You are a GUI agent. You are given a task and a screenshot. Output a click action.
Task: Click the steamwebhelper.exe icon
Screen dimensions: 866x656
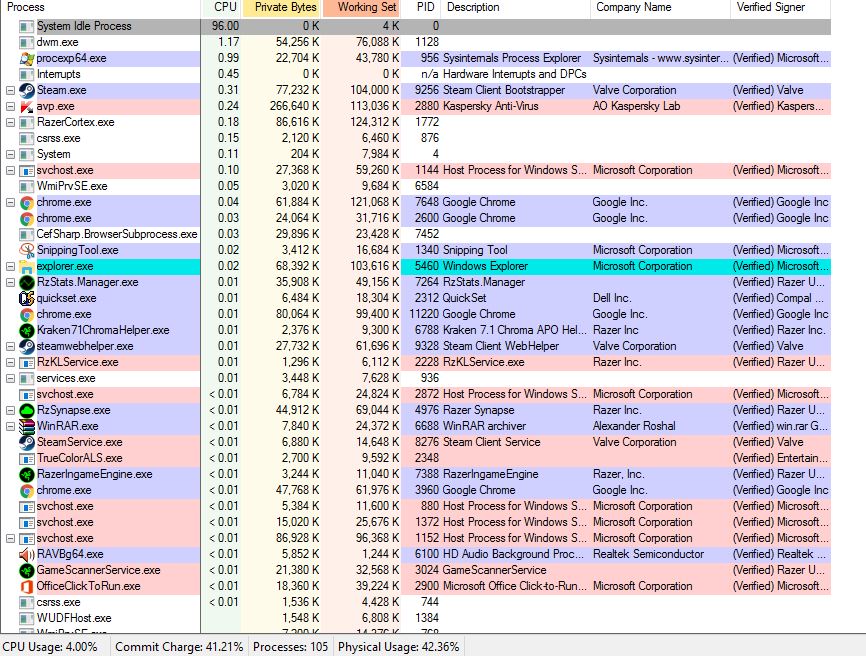[27, 346]
